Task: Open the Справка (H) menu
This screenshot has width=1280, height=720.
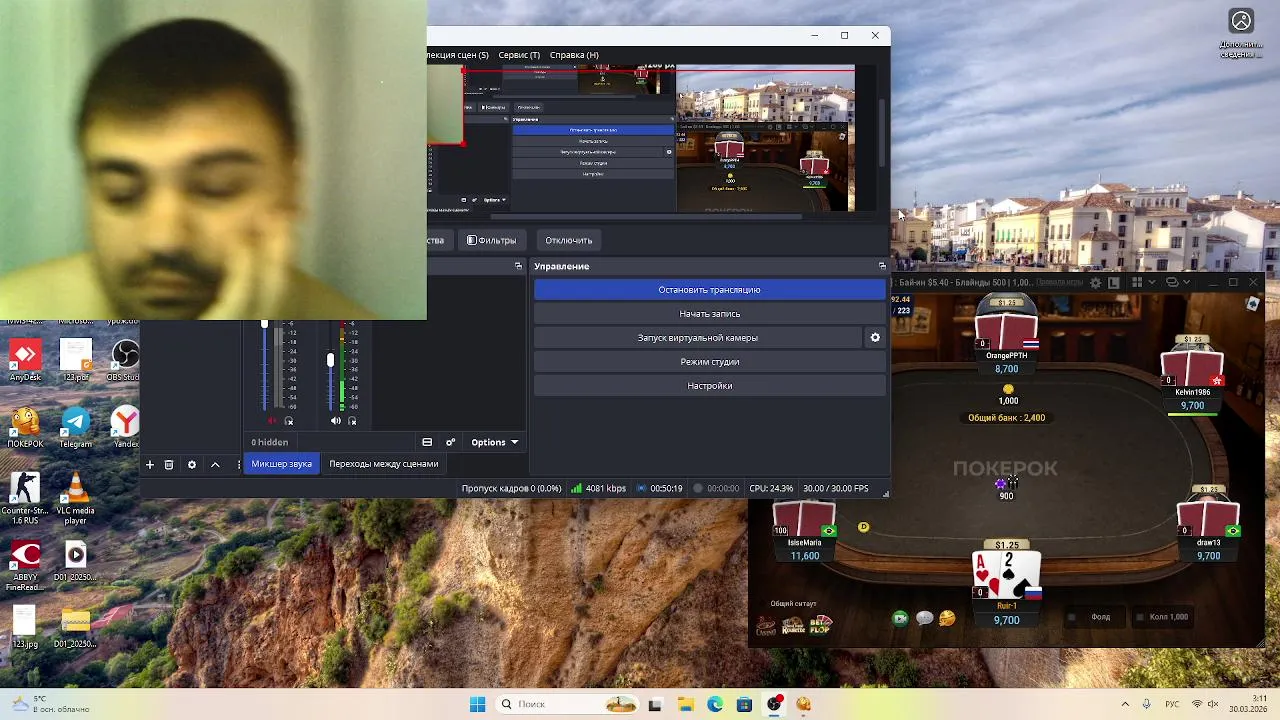Action: click(x=574, y=55)
